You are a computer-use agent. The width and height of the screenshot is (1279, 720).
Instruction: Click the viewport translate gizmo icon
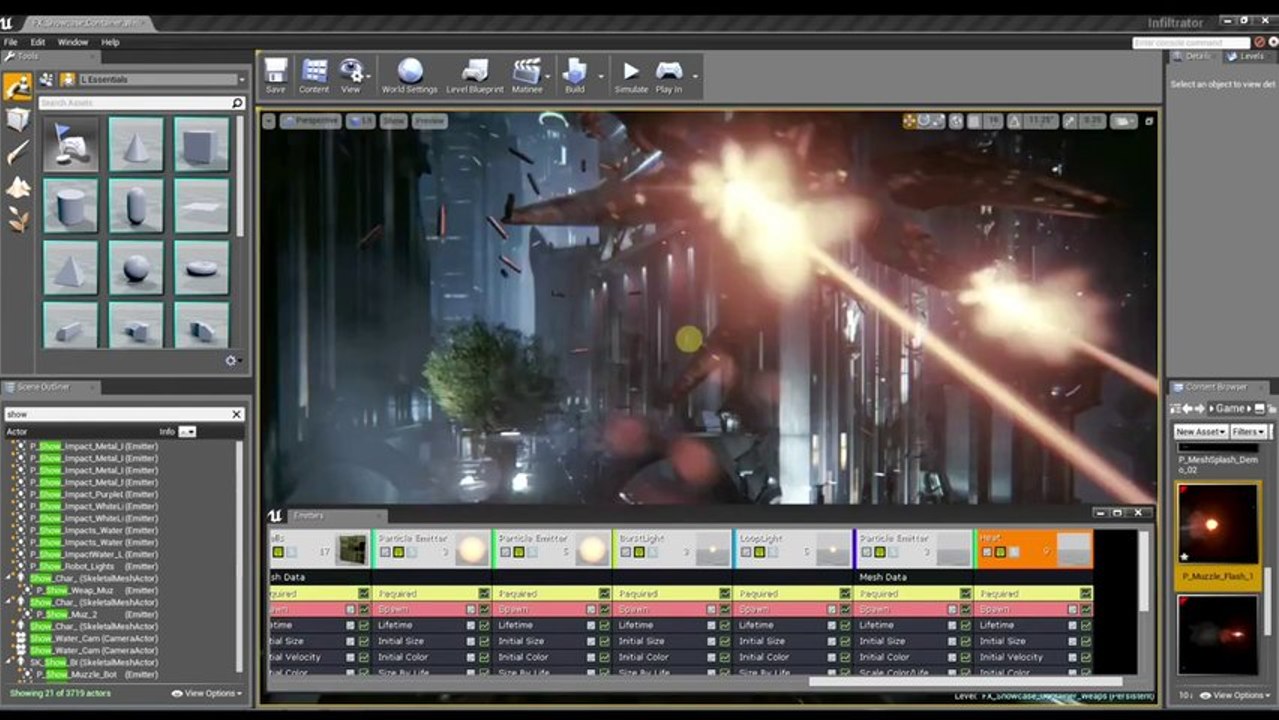tap(909, 121)
